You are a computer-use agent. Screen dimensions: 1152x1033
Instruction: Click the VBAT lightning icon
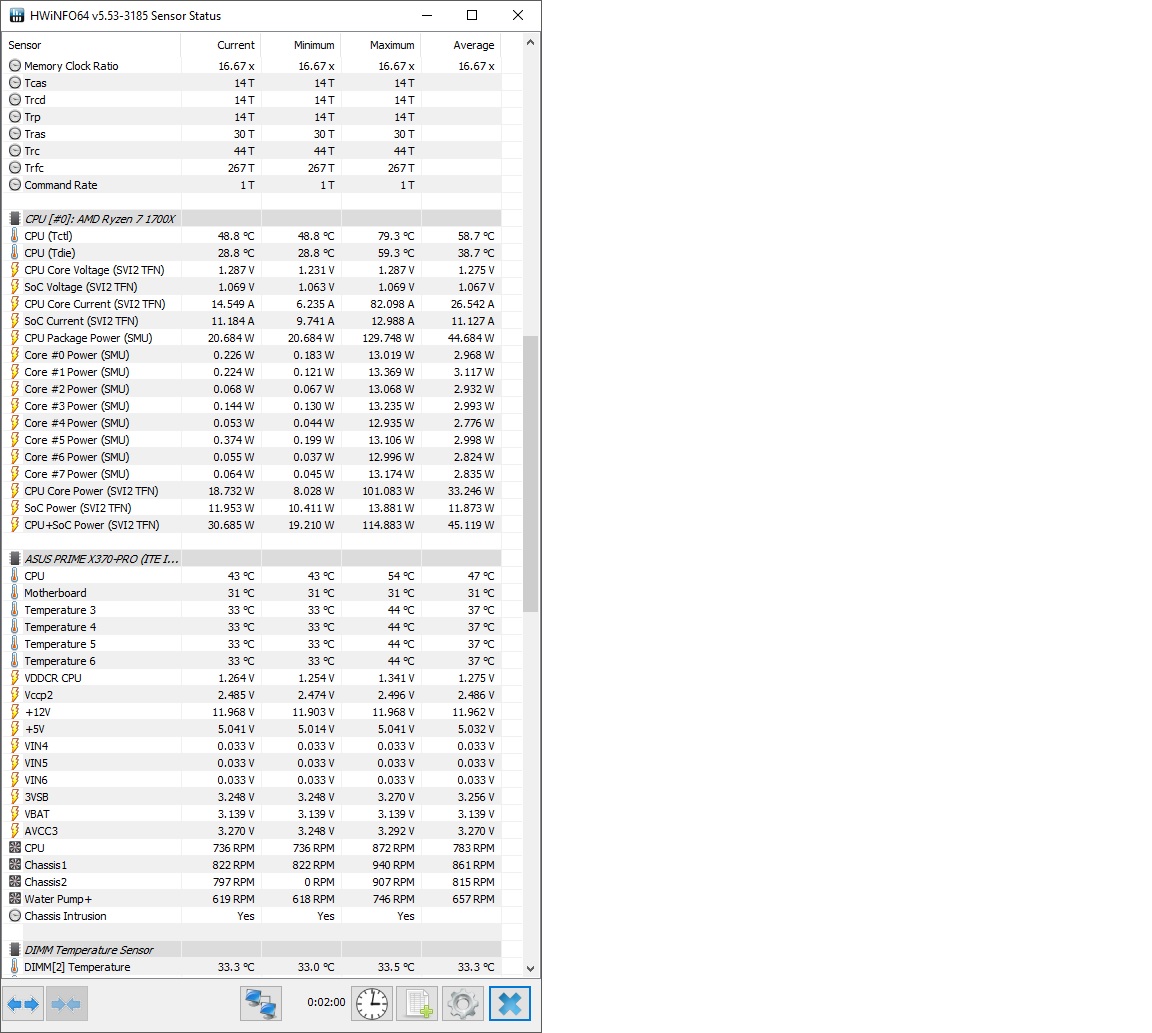click(15, 814)
